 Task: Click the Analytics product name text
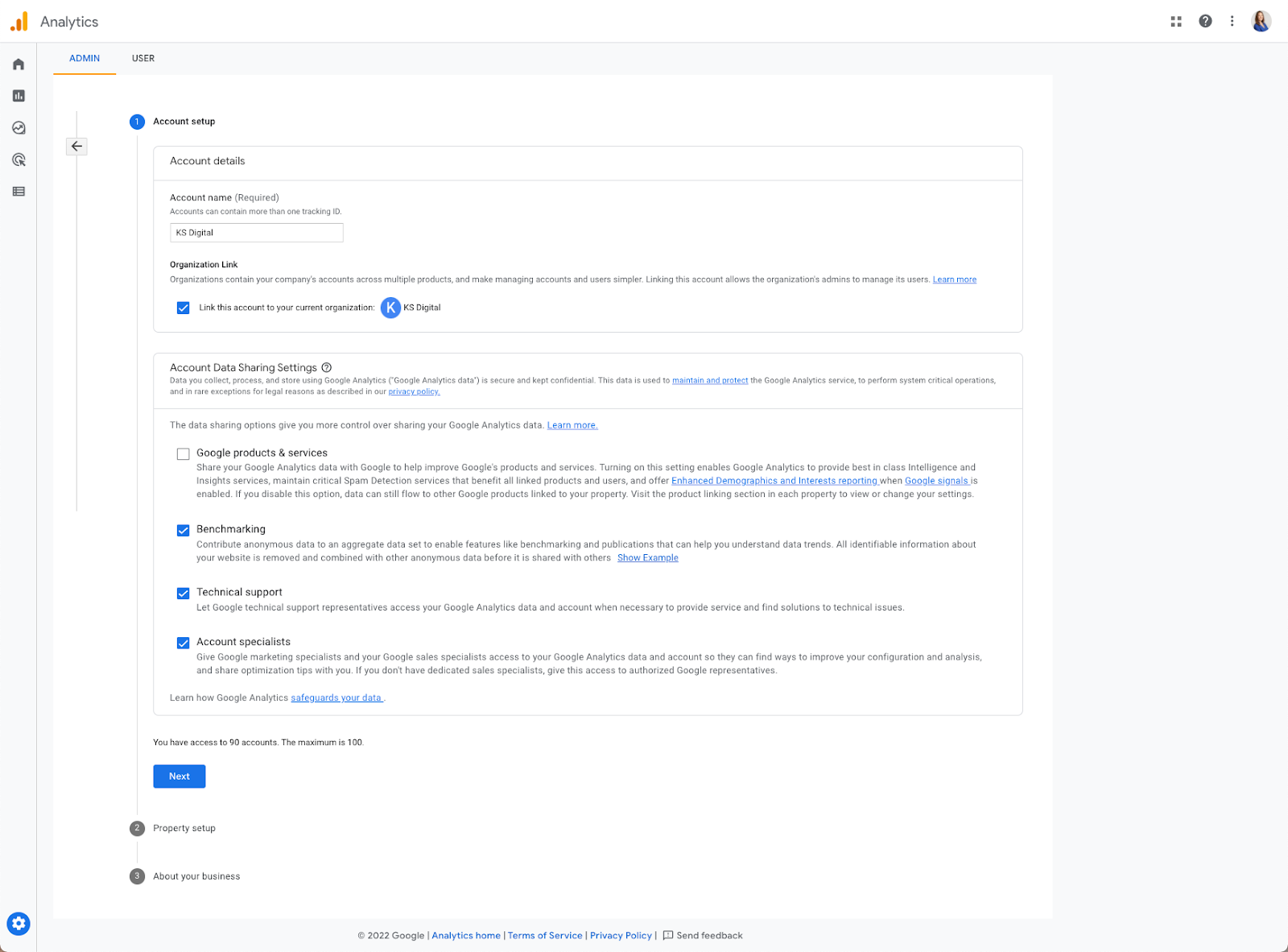(69, 22)
